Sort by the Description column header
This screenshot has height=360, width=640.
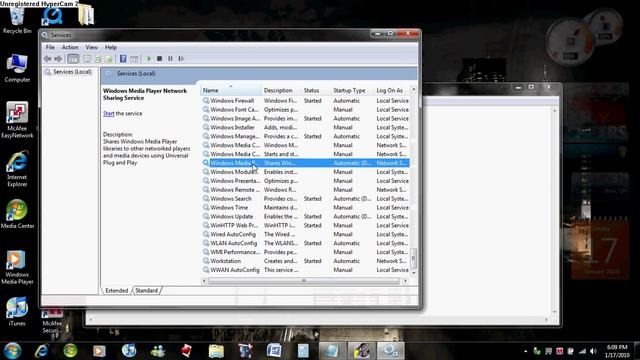coord(281,90)
